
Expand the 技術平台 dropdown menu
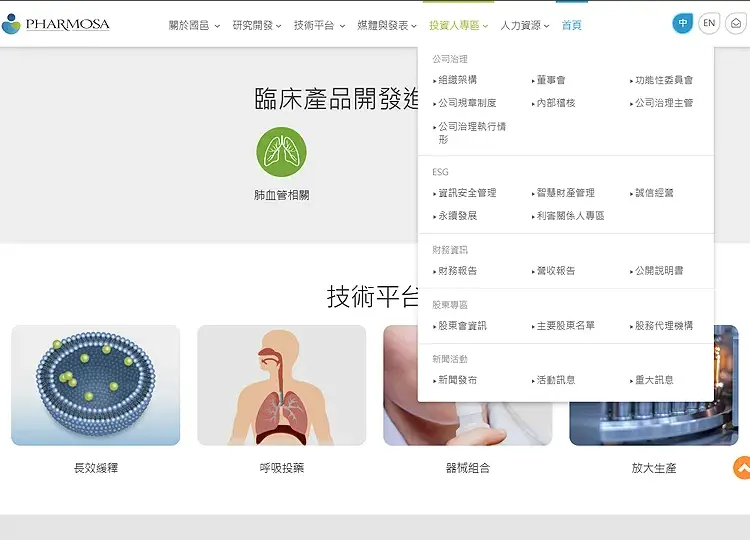click(x=319, y=25)
